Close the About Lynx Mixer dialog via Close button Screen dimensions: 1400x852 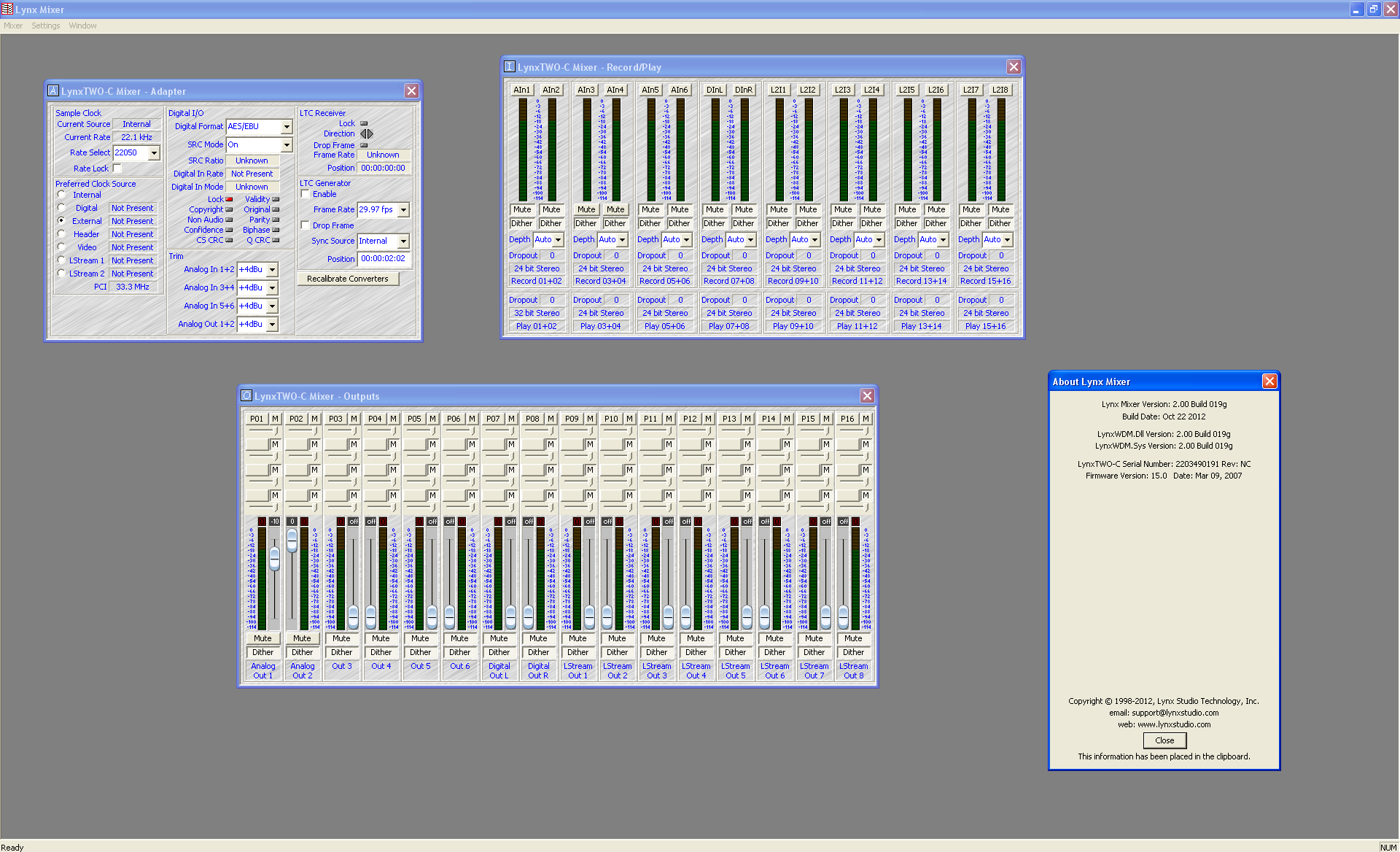(1164, 740)
